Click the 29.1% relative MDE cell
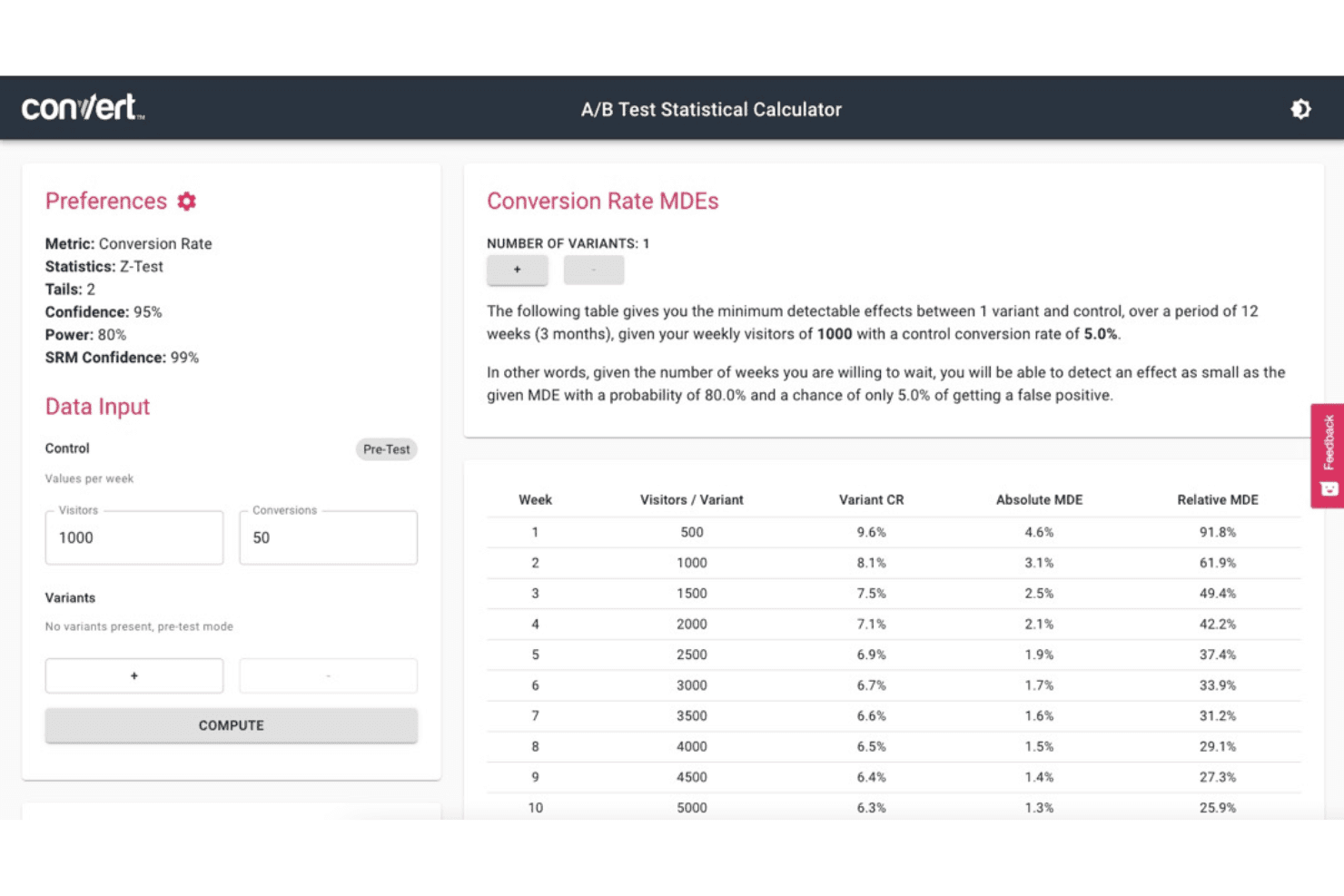 pos(1218,746)
